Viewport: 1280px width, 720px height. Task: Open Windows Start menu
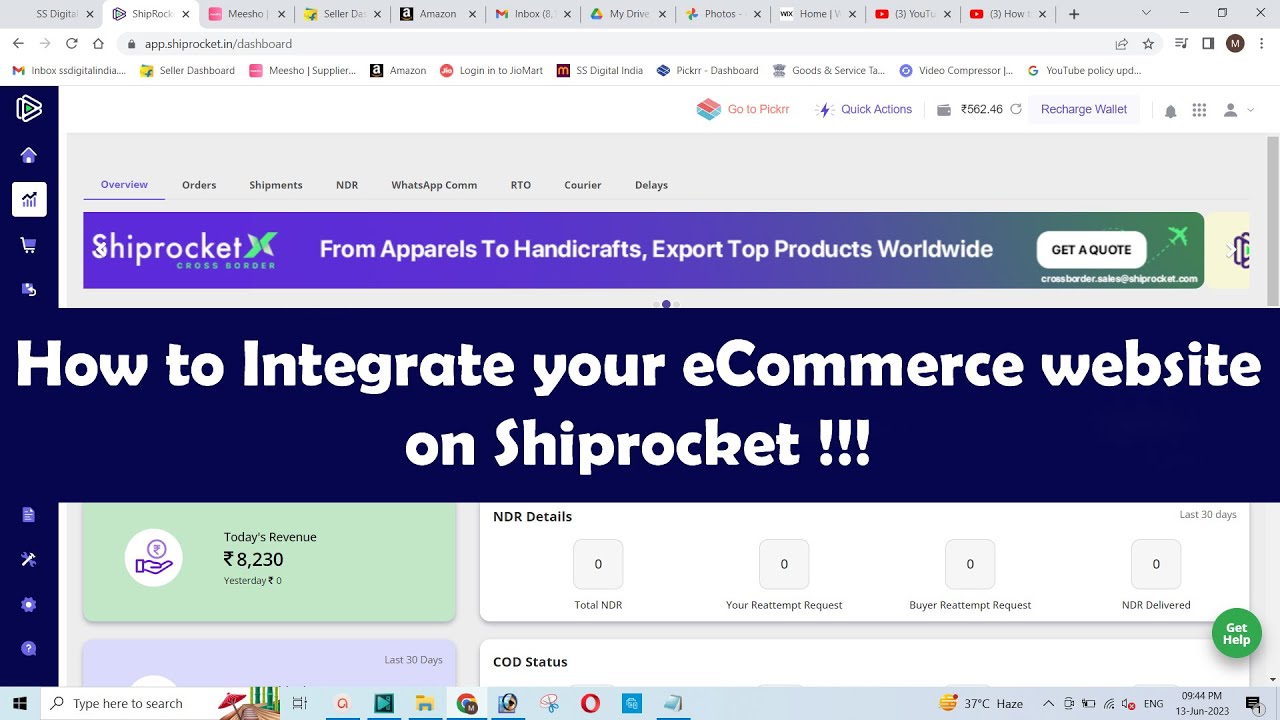[x=20, y=703]
